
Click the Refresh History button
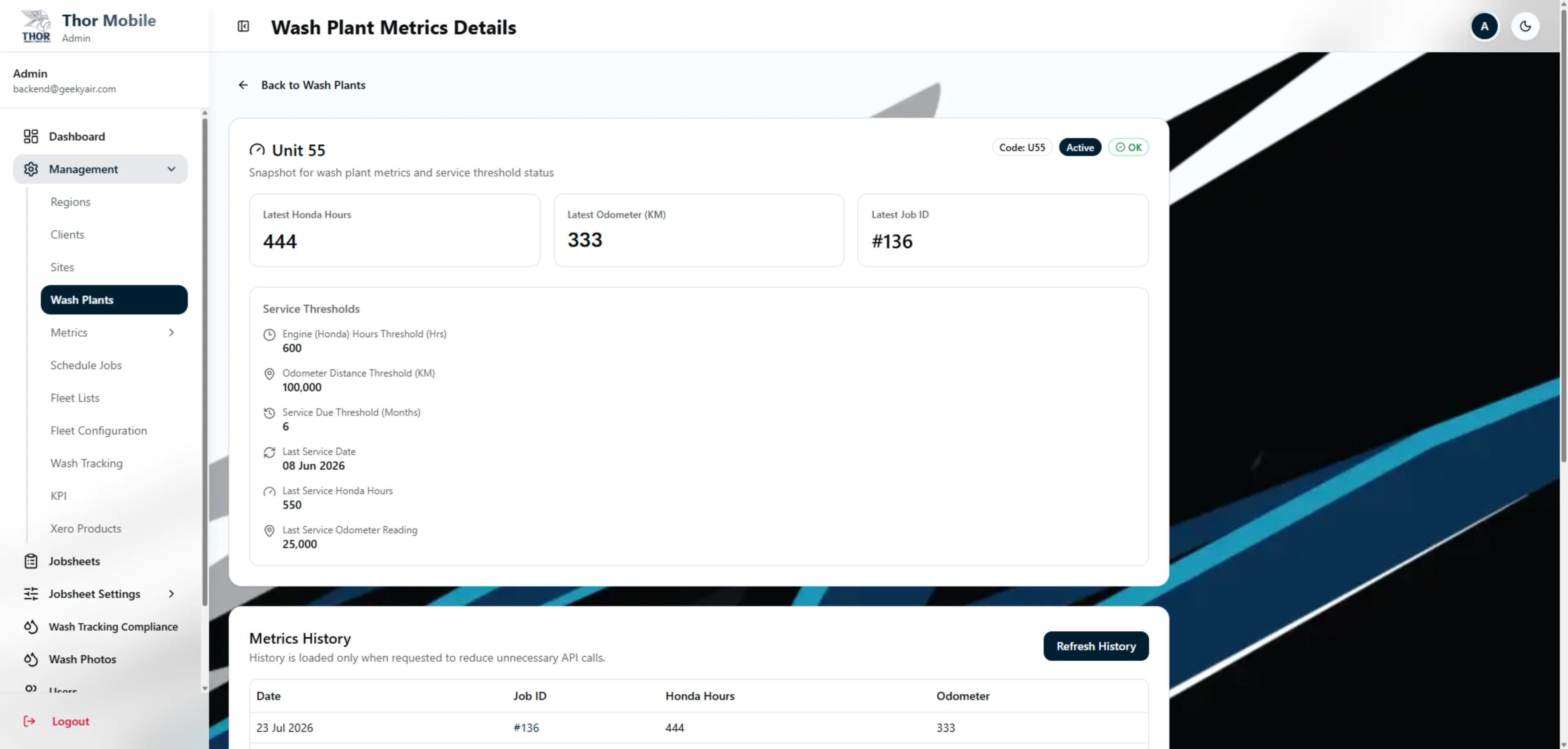coord(1096,646)
